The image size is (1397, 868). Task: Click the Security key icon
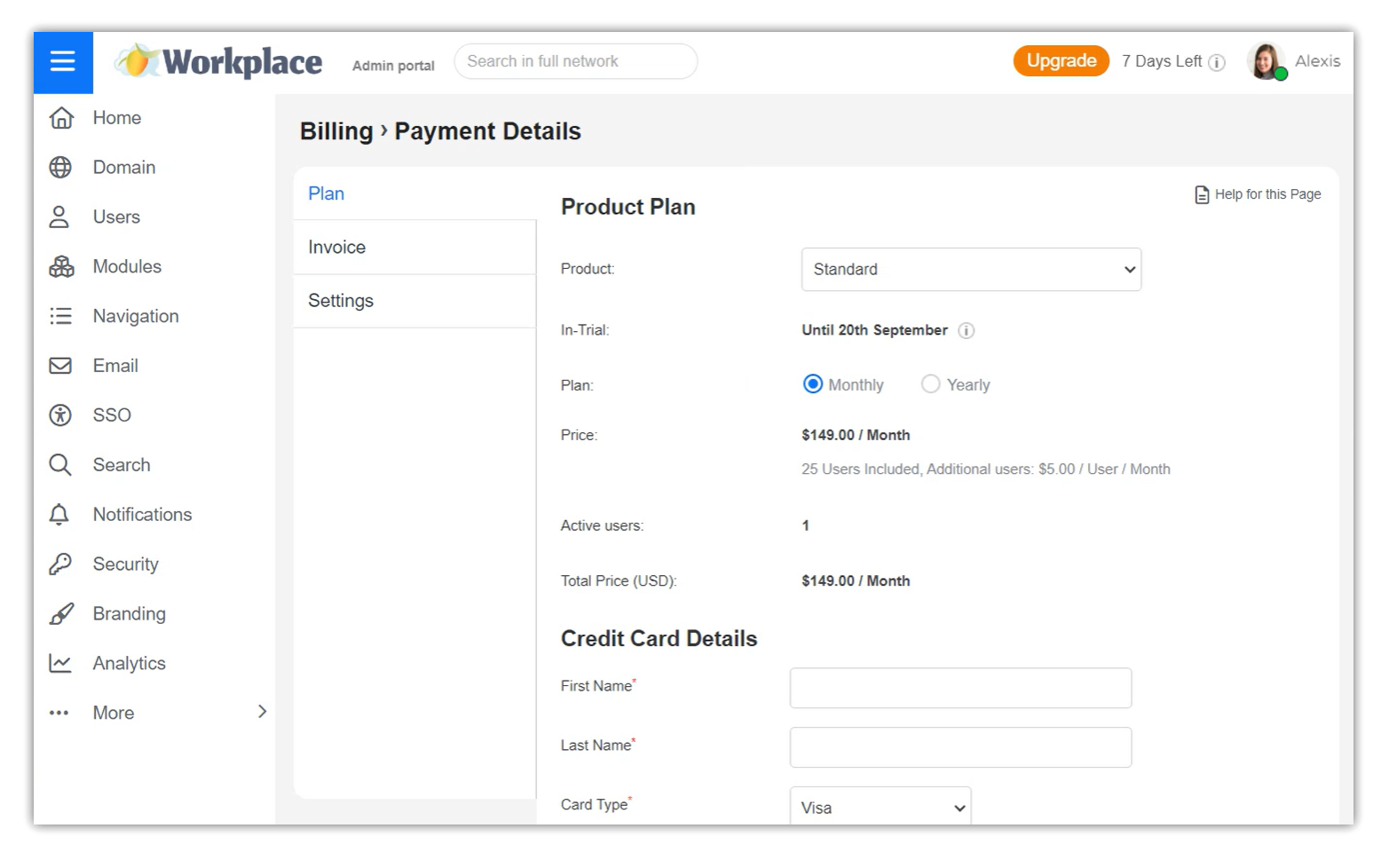60,564
